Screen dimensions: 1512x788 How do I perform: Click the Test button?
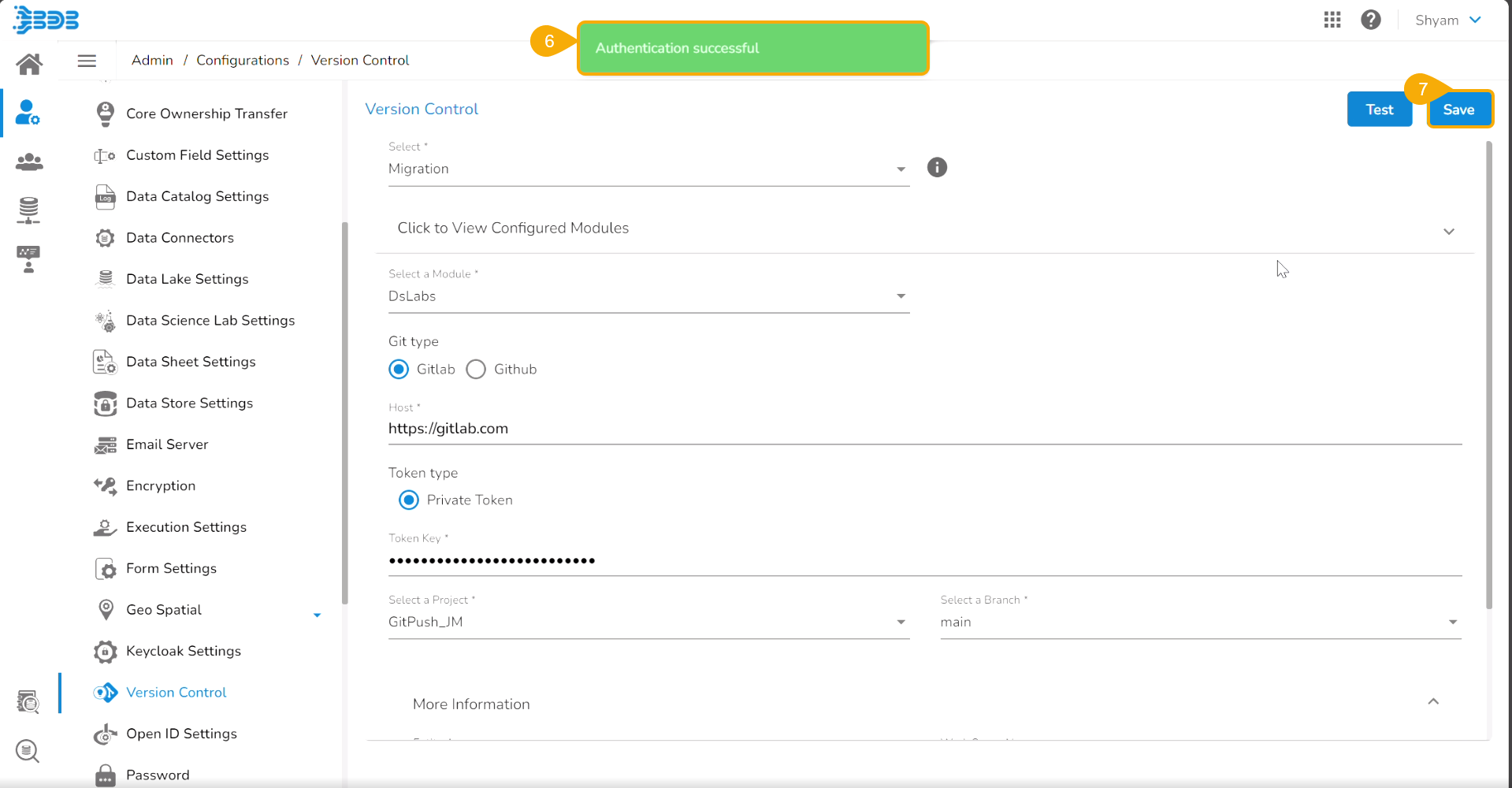pyautogui.click(x=1378, y=110)
